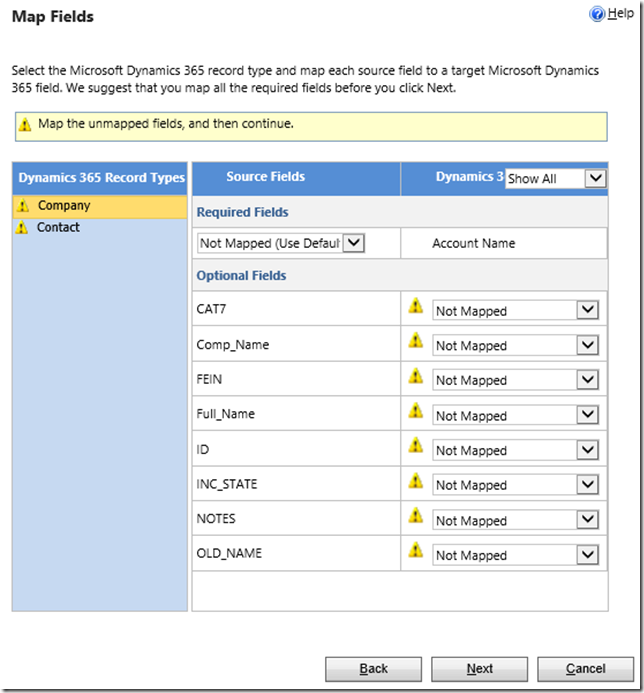This screenshot has height=693, width=644.
Task: Open the ID Not Mapped dropdown
Action: [x=515, y=450]
